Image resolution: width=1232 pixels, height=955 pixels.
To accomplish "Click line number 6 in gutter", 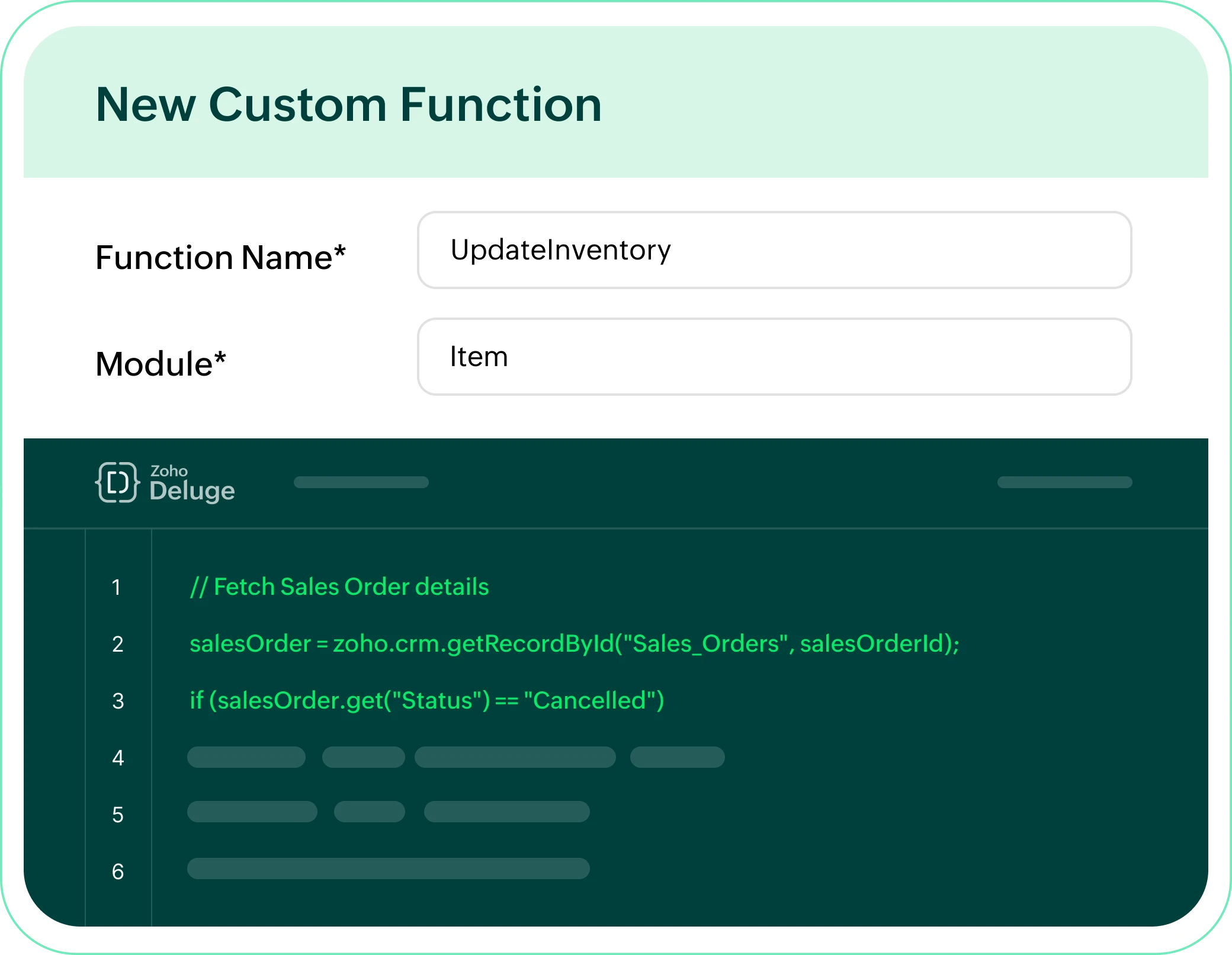I will [x=118, y=871].
